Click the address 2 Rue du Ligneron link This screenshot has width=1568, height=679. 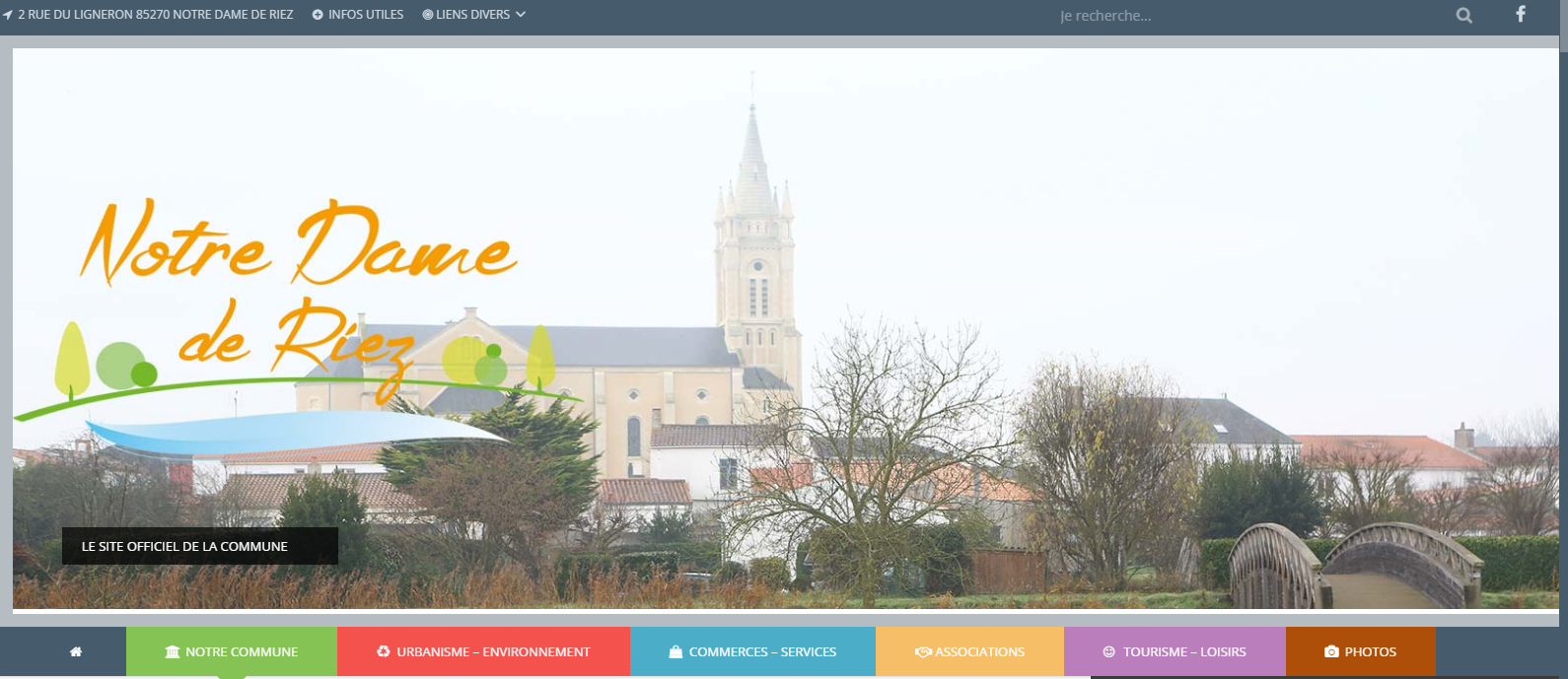[x=156, y=15]
